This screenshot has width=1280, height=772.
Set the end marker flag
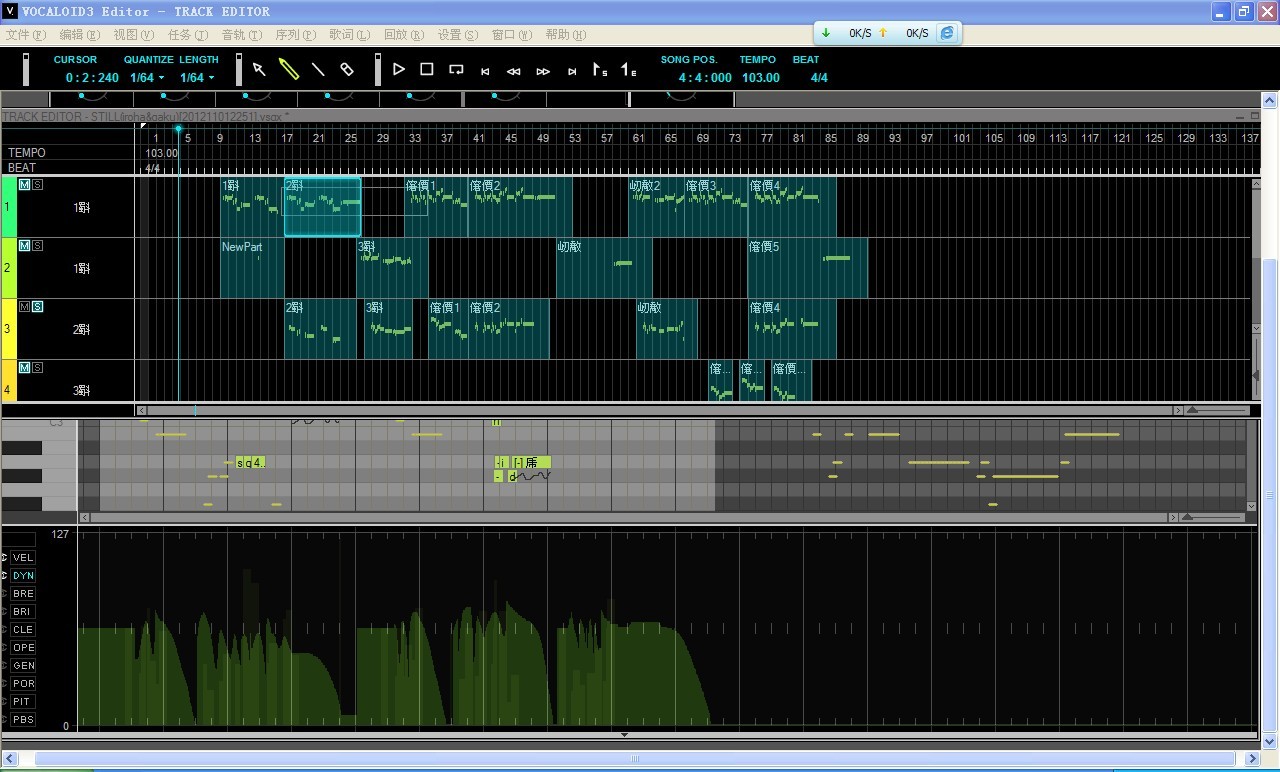tap(628, 69)
